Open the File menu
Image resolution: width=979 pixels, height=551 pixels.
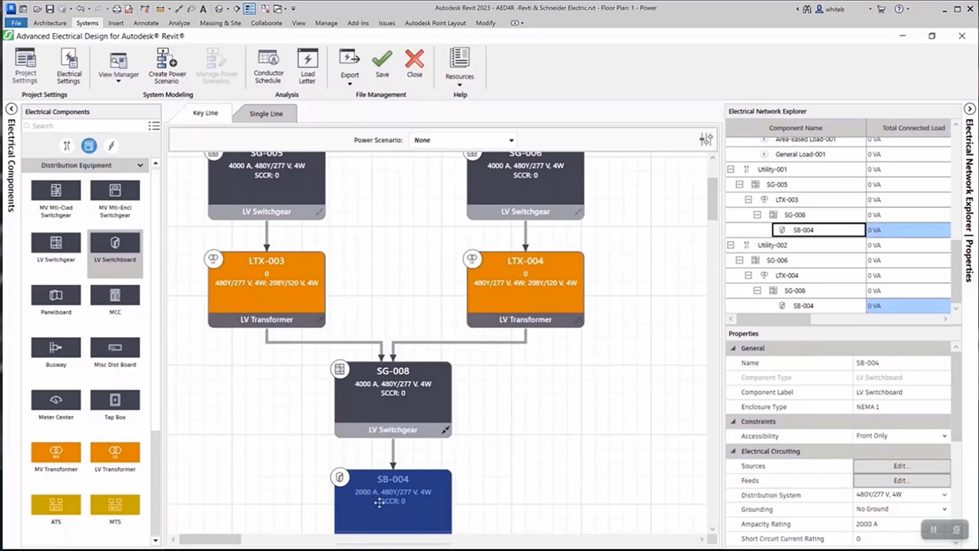coord(16,23)
